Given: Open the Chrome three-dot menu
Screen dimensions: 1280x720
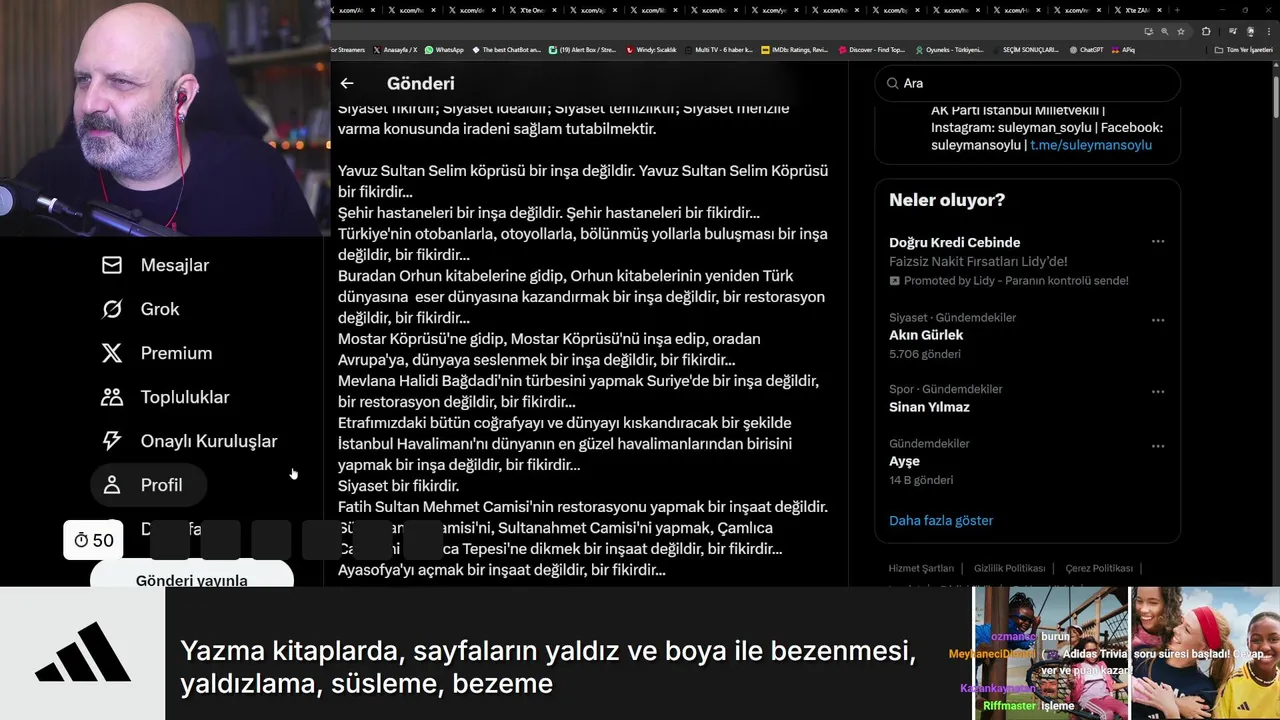Looking at the screenshot, I should 1269,32.
